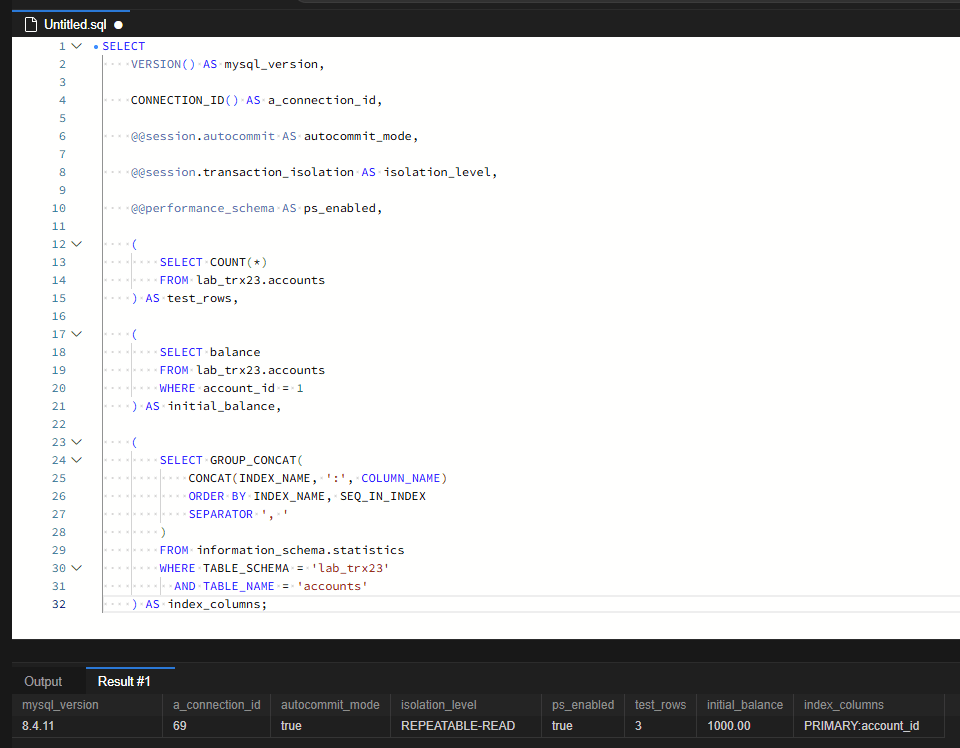The image size is (960, 748).
Task: Click the ps_enabled column header
Action: pyautogui.click(x=583, y=705)
